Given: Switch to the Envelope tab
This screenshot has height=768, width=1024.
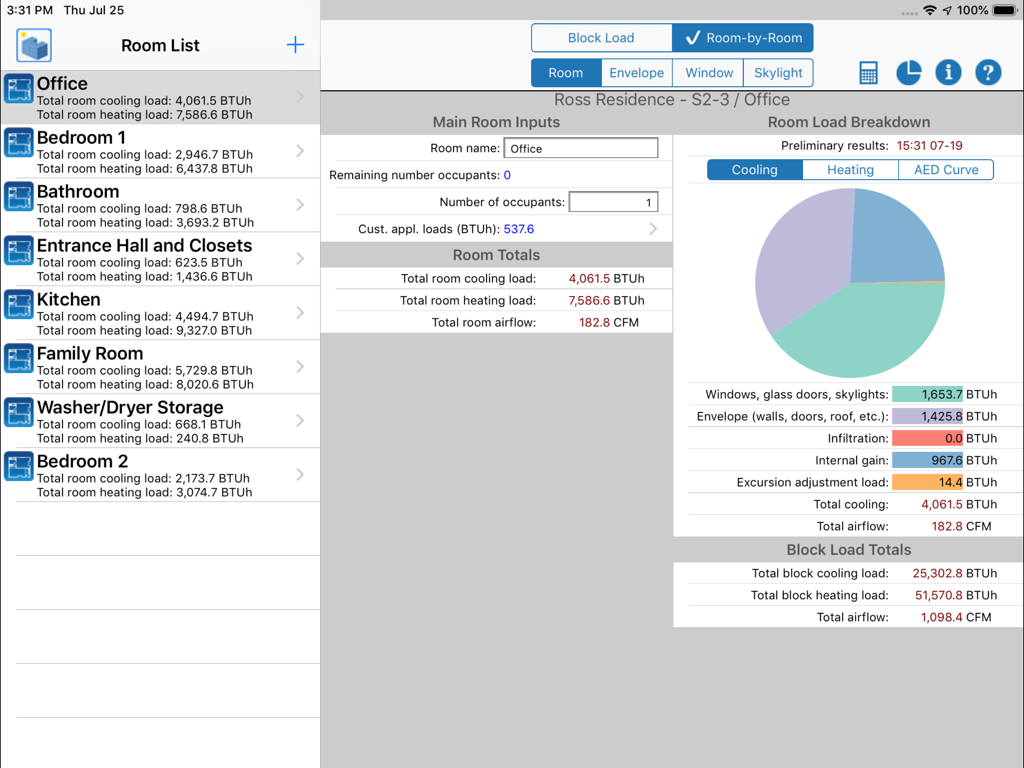Looking at the screenshot, I should (636, 72).
